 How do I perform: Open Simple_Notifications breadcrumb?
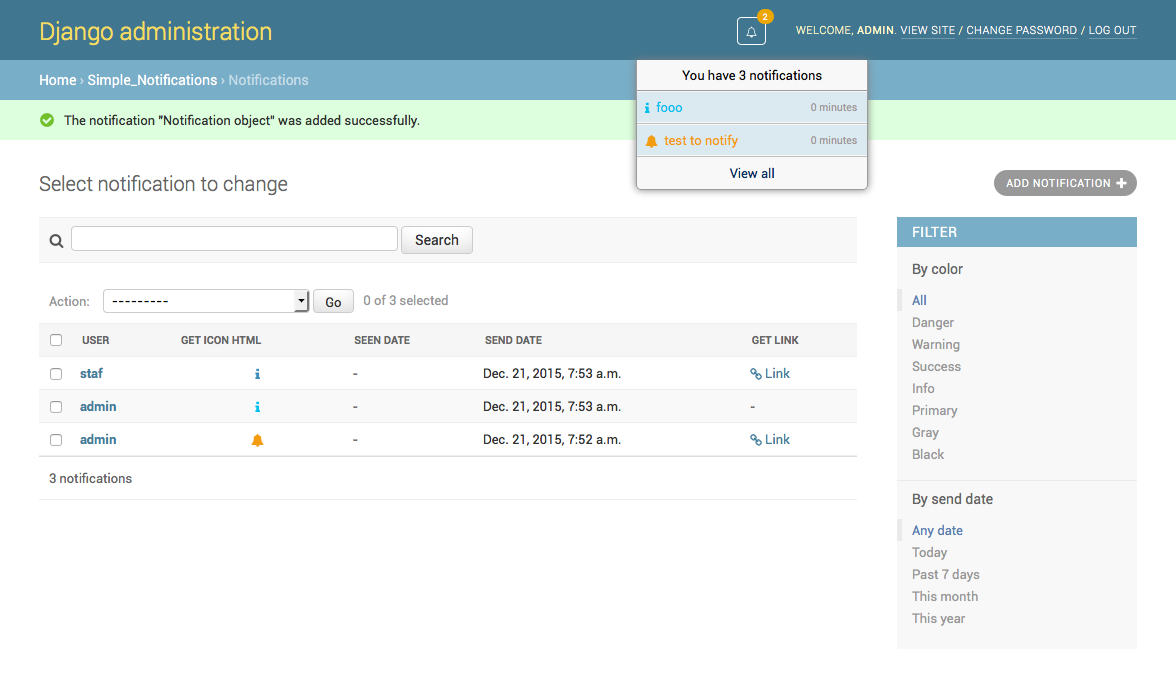pos(152,80)
